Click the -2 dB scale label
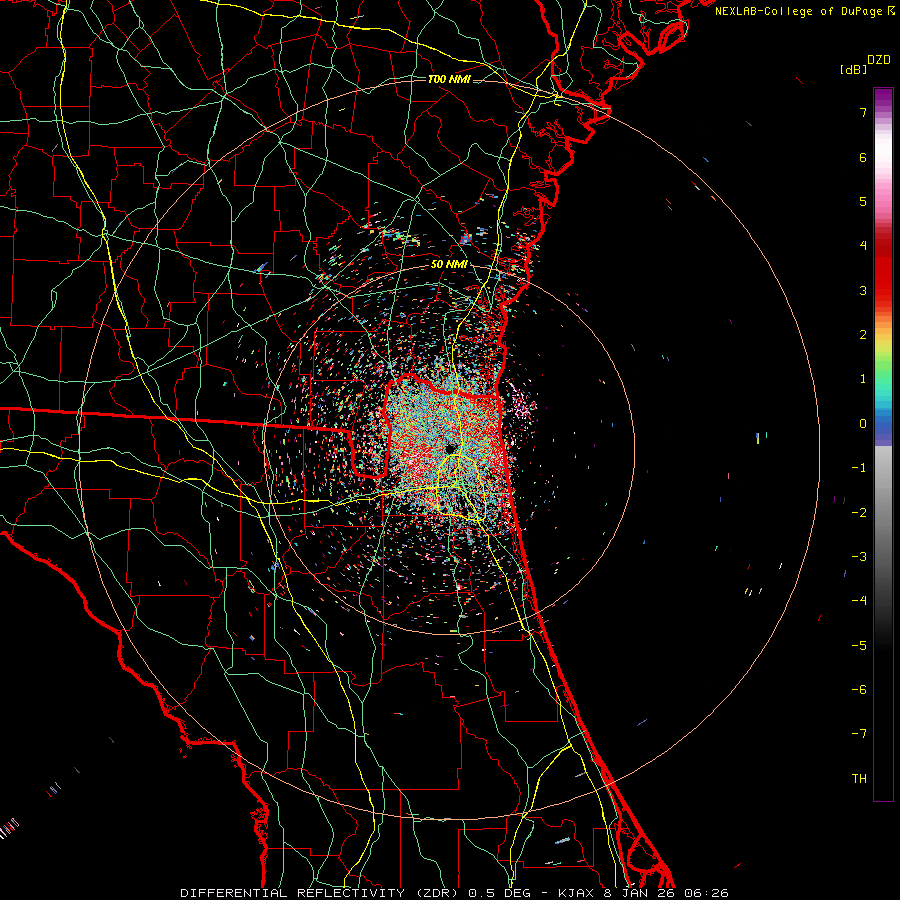The width and height of the screenshot is (900, 900). 859,513
